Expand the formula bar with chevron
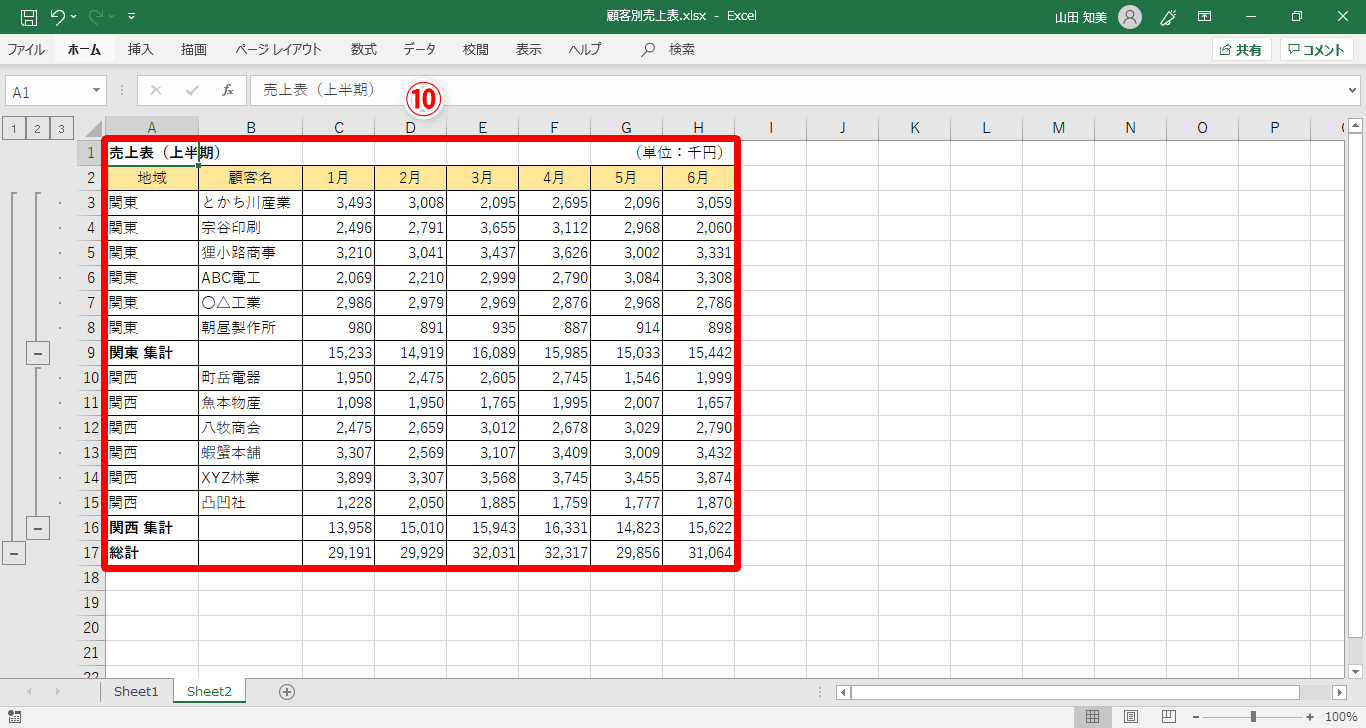Screen dimensions: 1366x728 pyautogui.click(x=1353, y=90)
